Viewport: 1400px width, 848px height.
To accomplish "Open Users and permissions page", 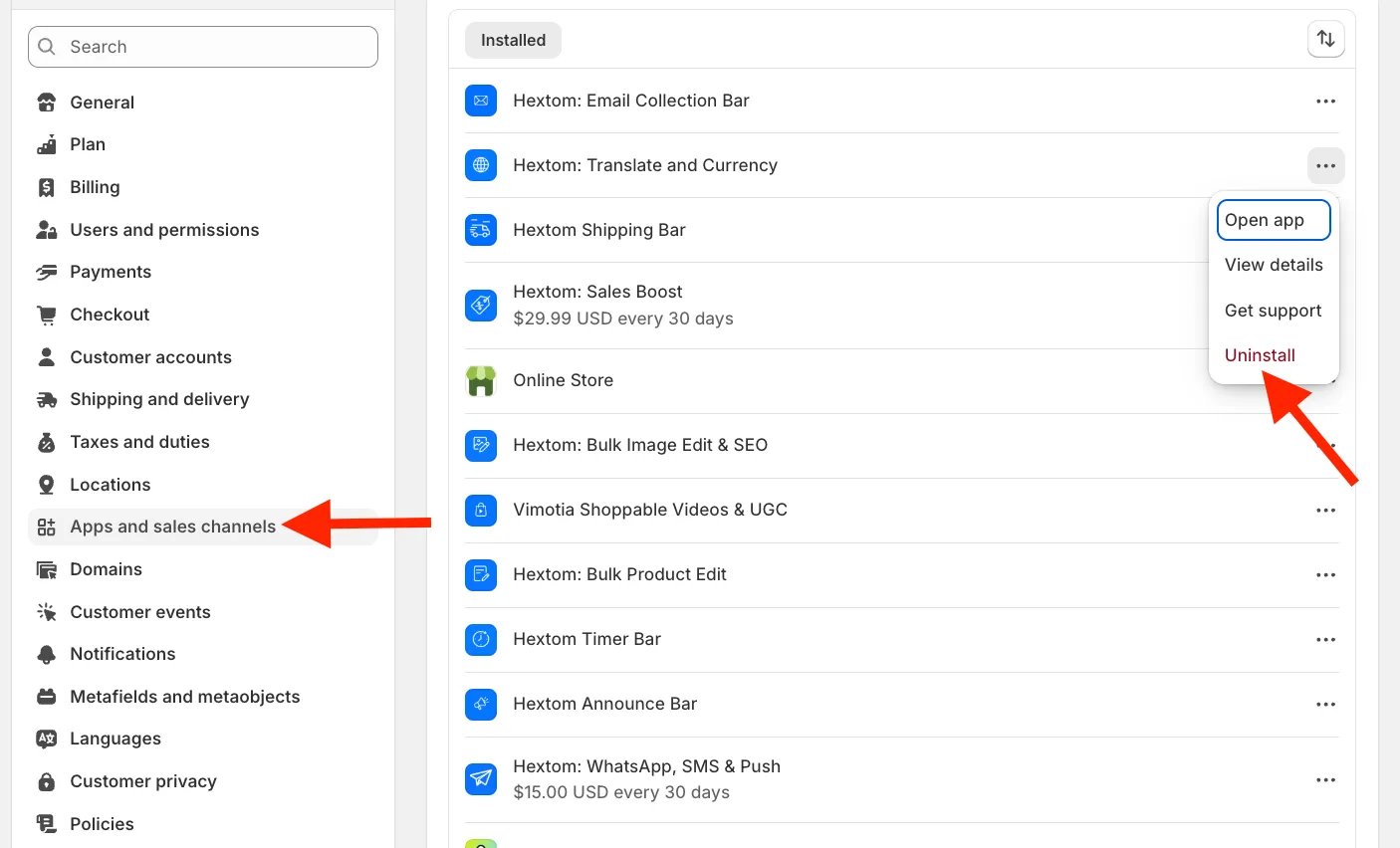I will (x=203, y=230).
